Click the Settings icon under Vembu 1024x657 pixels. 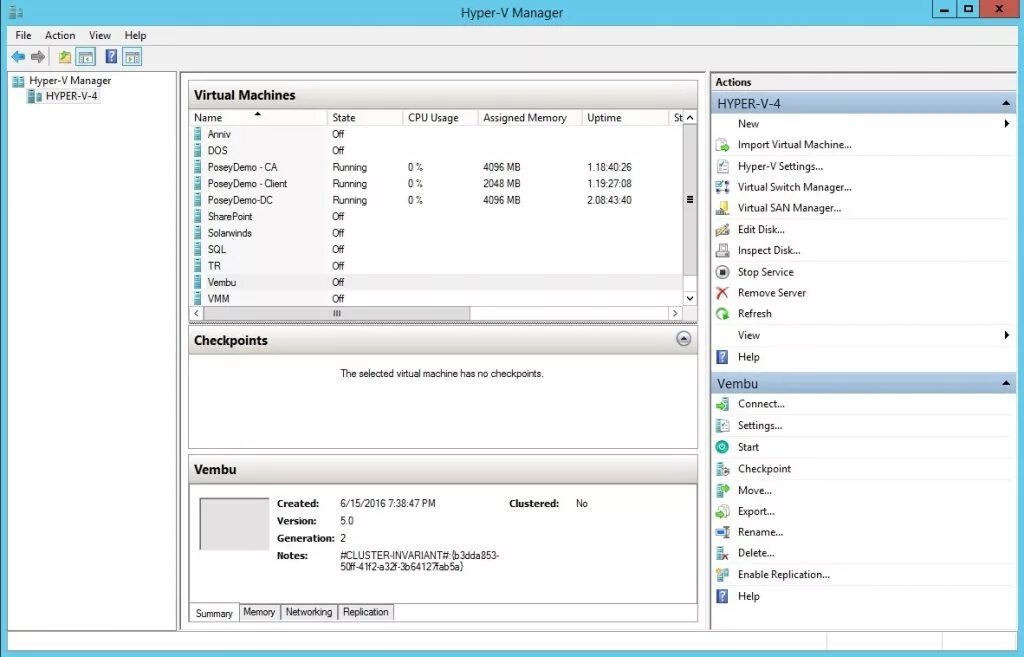click(x=722, y=426)
